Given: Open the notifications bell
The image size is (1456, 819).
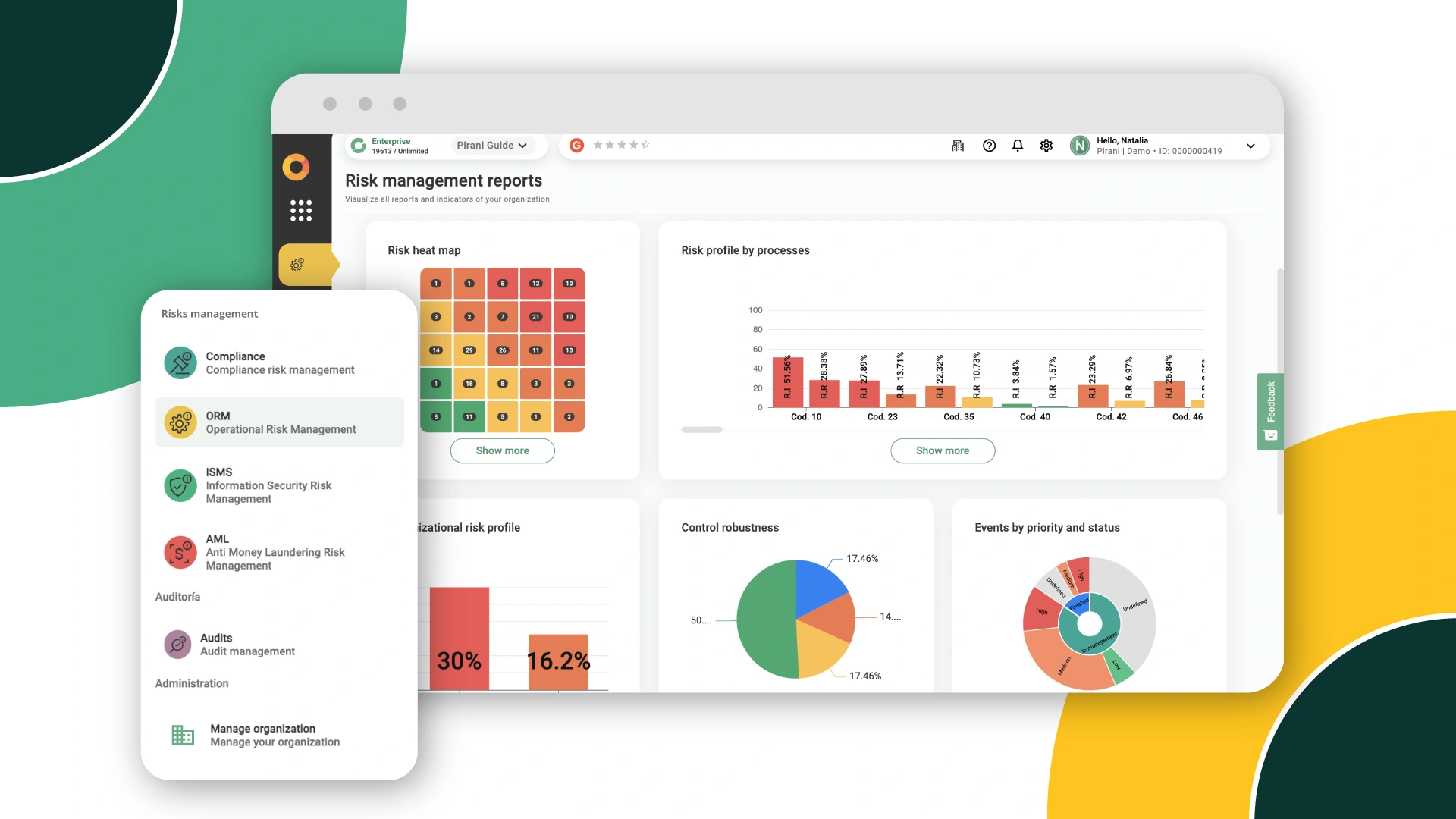Looking at the screenshot, I should point(1018,146).
